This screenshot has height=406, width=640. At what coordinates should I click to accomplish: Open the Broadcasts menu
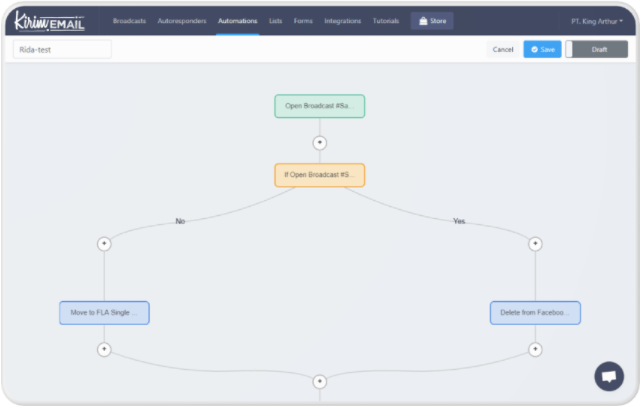point(130,21)
